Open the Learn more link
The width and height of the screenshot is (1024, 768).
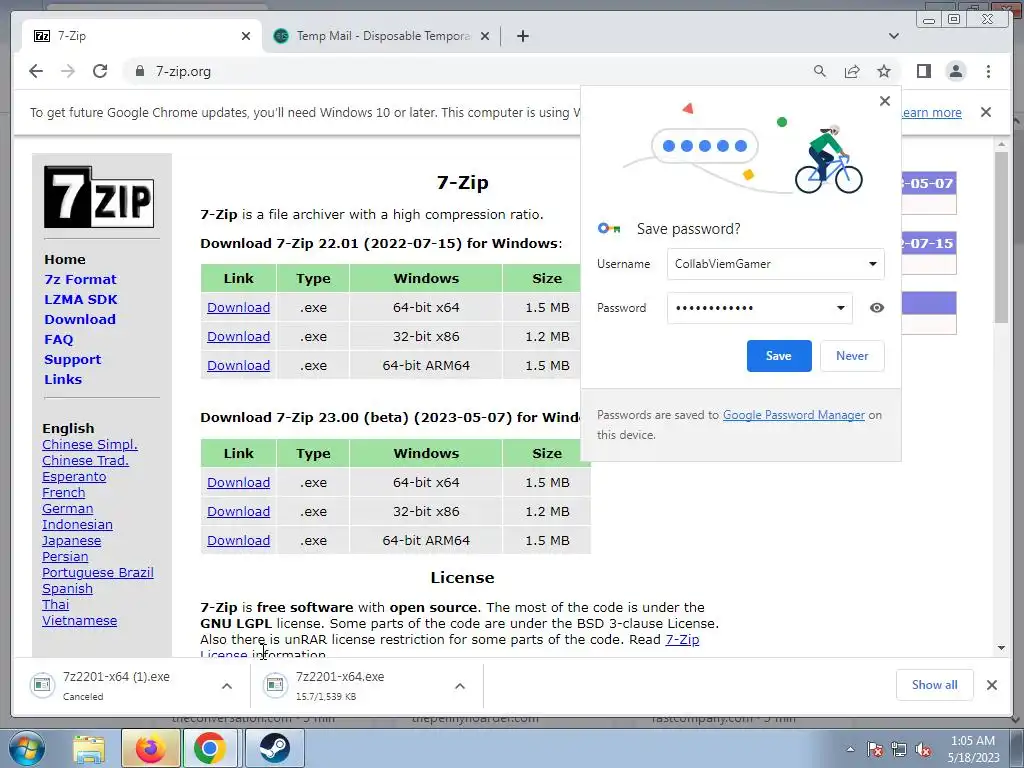[x=932, y=112]
